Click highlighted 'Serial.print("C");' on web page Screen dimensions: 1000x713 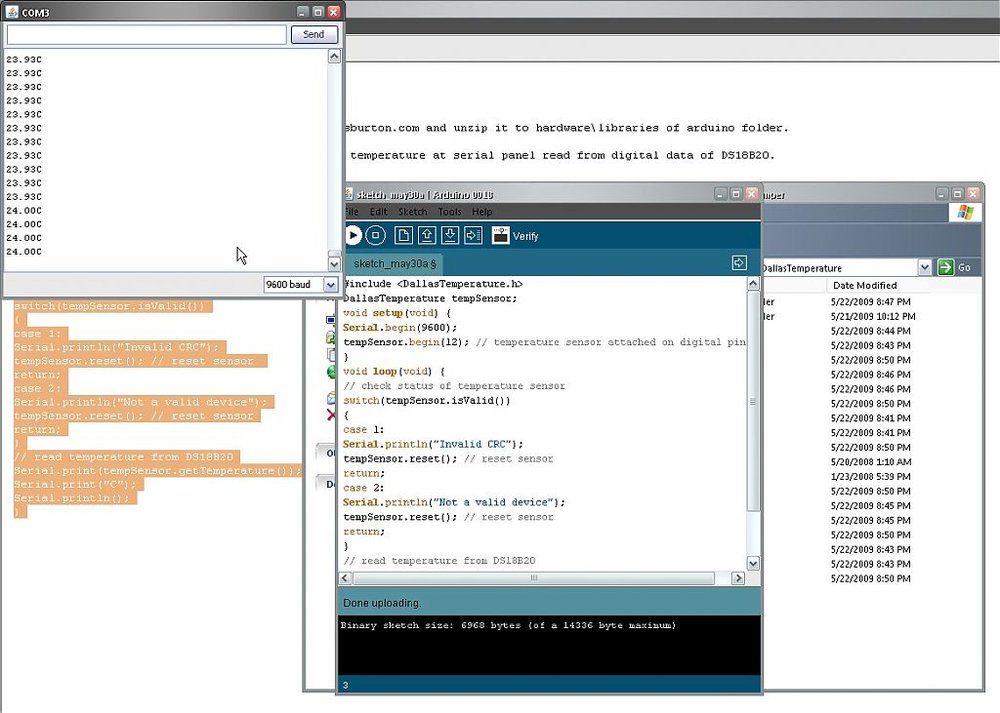coord(75,484)
